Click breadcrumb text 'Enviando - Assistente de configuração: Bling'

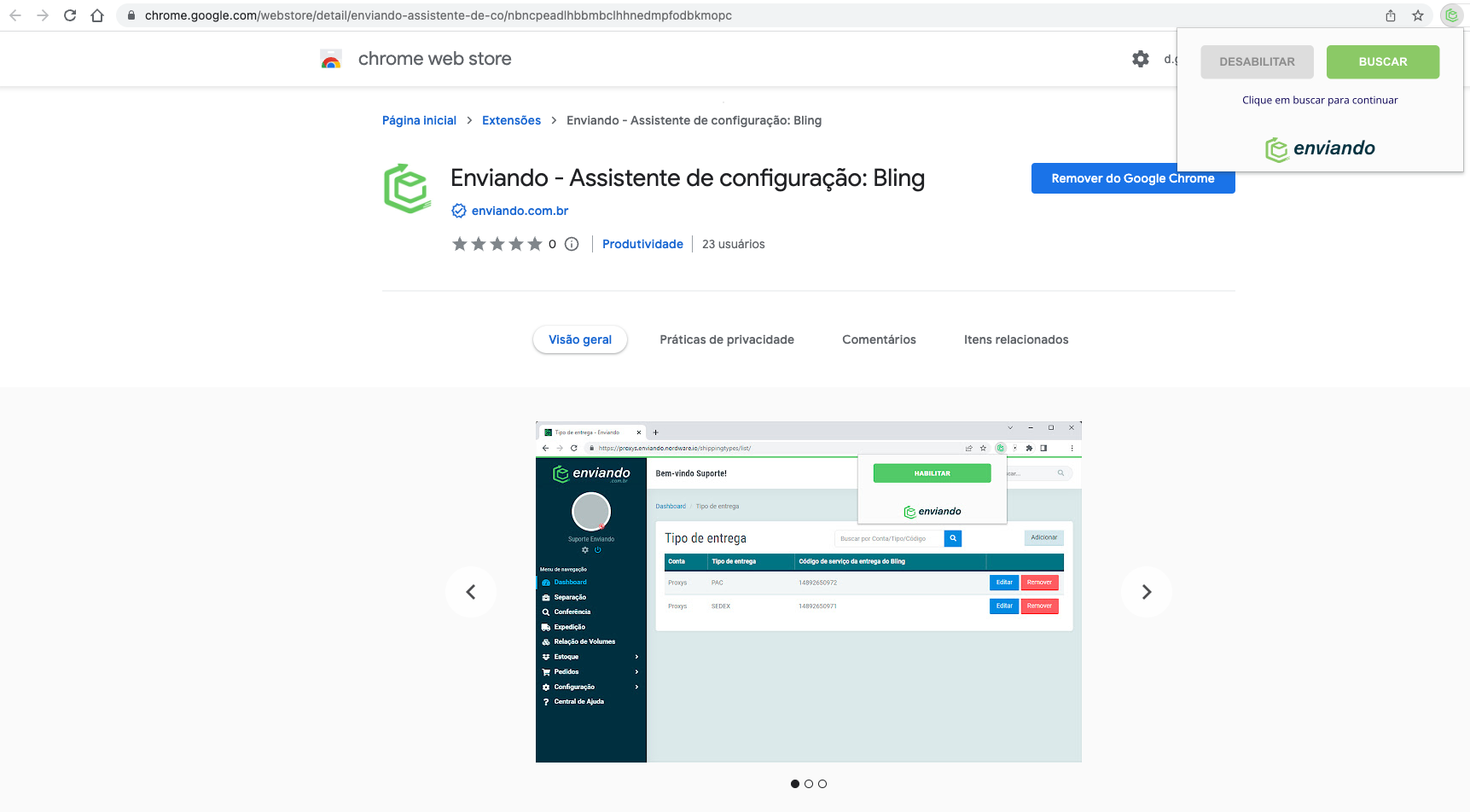pos(694,120)
